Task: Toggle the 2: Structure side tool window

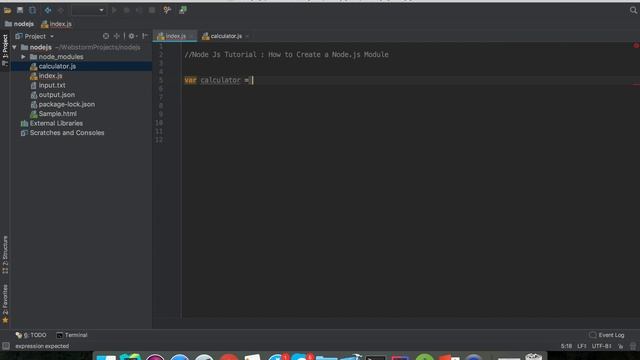Action: click(x=5, y=254)
